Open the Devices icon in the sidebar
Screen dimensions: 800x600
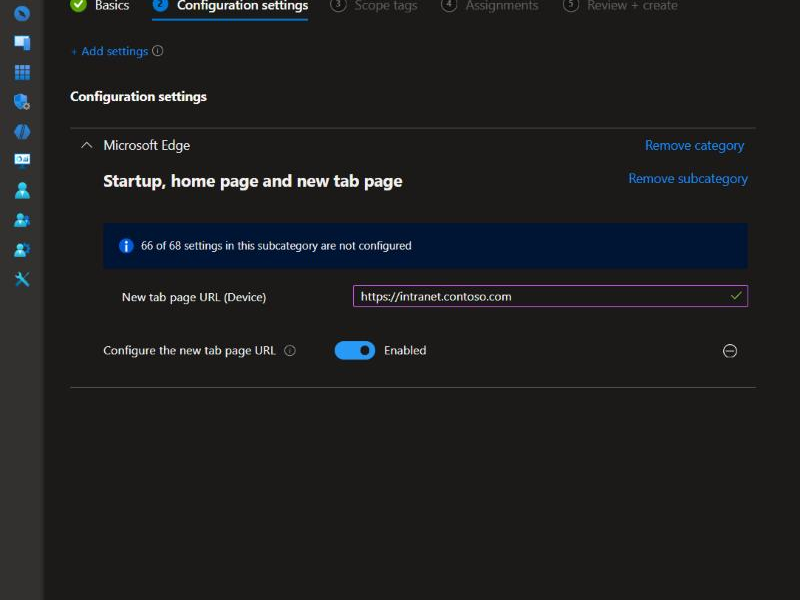tap(22, 42)
